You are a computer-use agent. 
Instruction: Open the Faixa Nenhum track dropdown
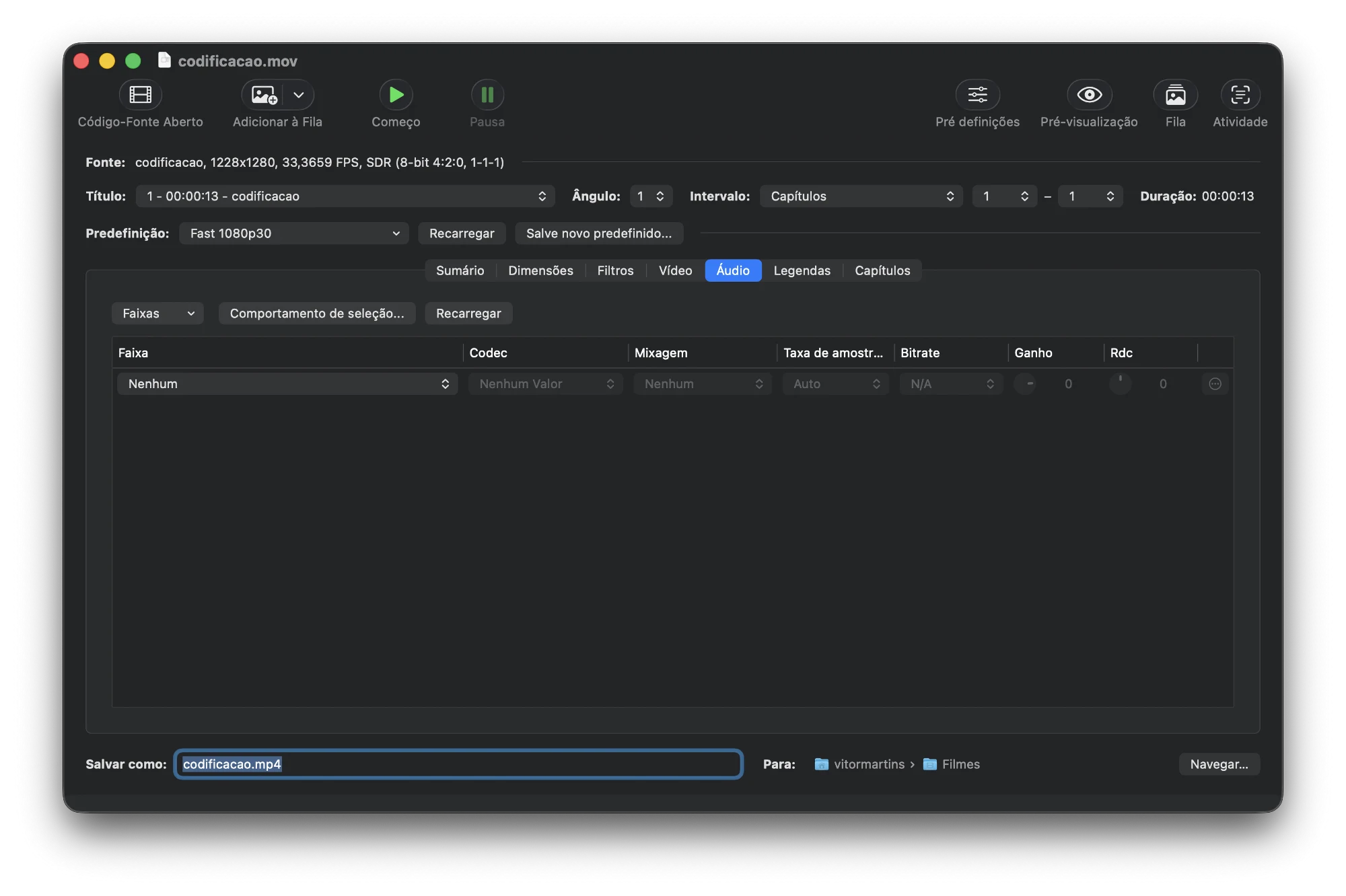[287, 384]
